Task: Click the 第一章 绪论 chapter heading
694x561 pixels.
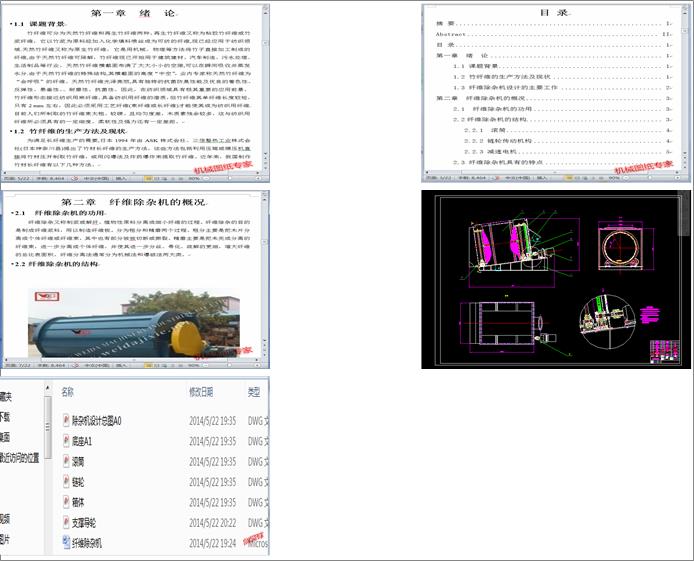Action: 133,11
